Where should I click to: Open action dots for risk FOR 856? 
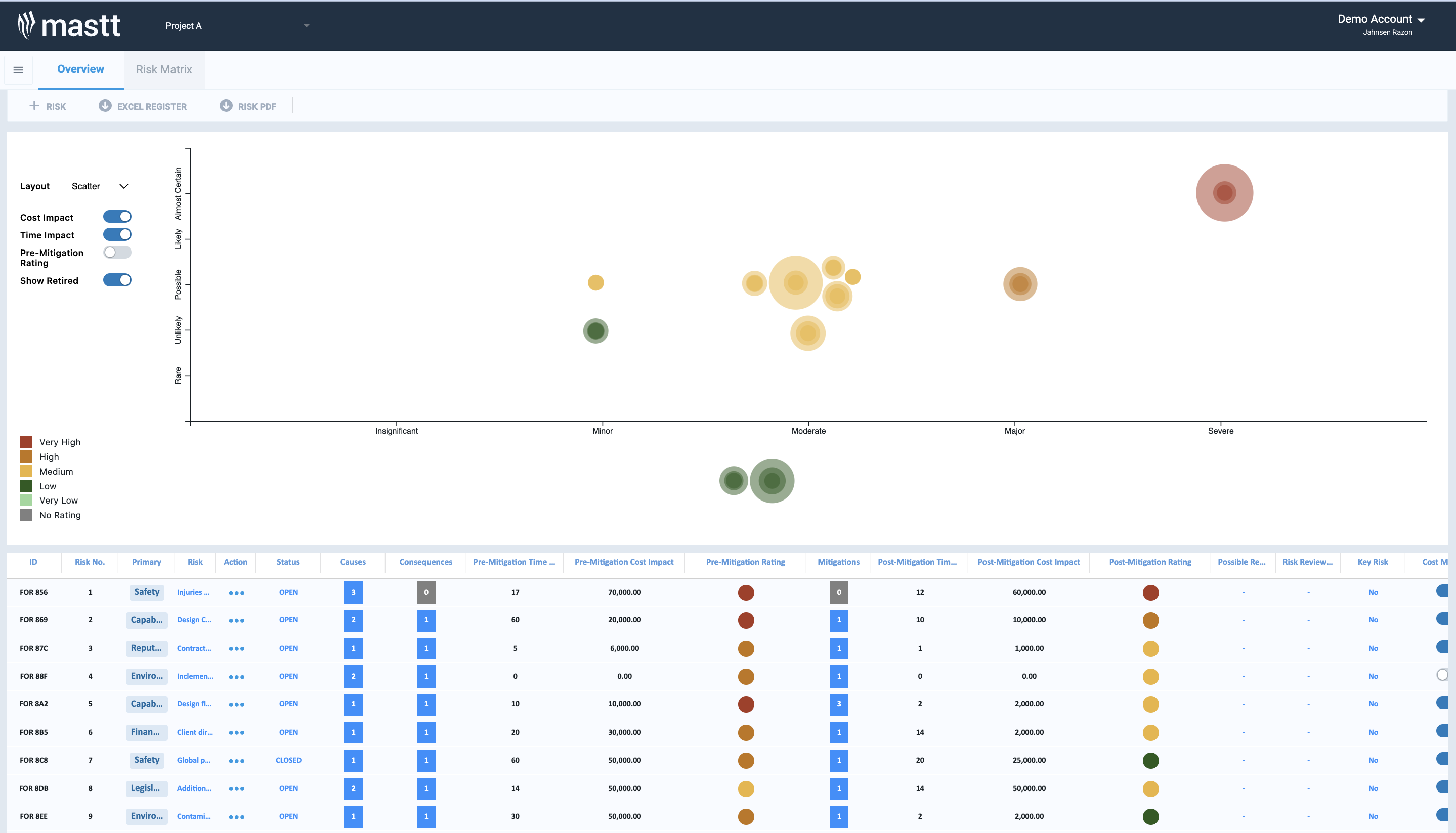(236, 593)
